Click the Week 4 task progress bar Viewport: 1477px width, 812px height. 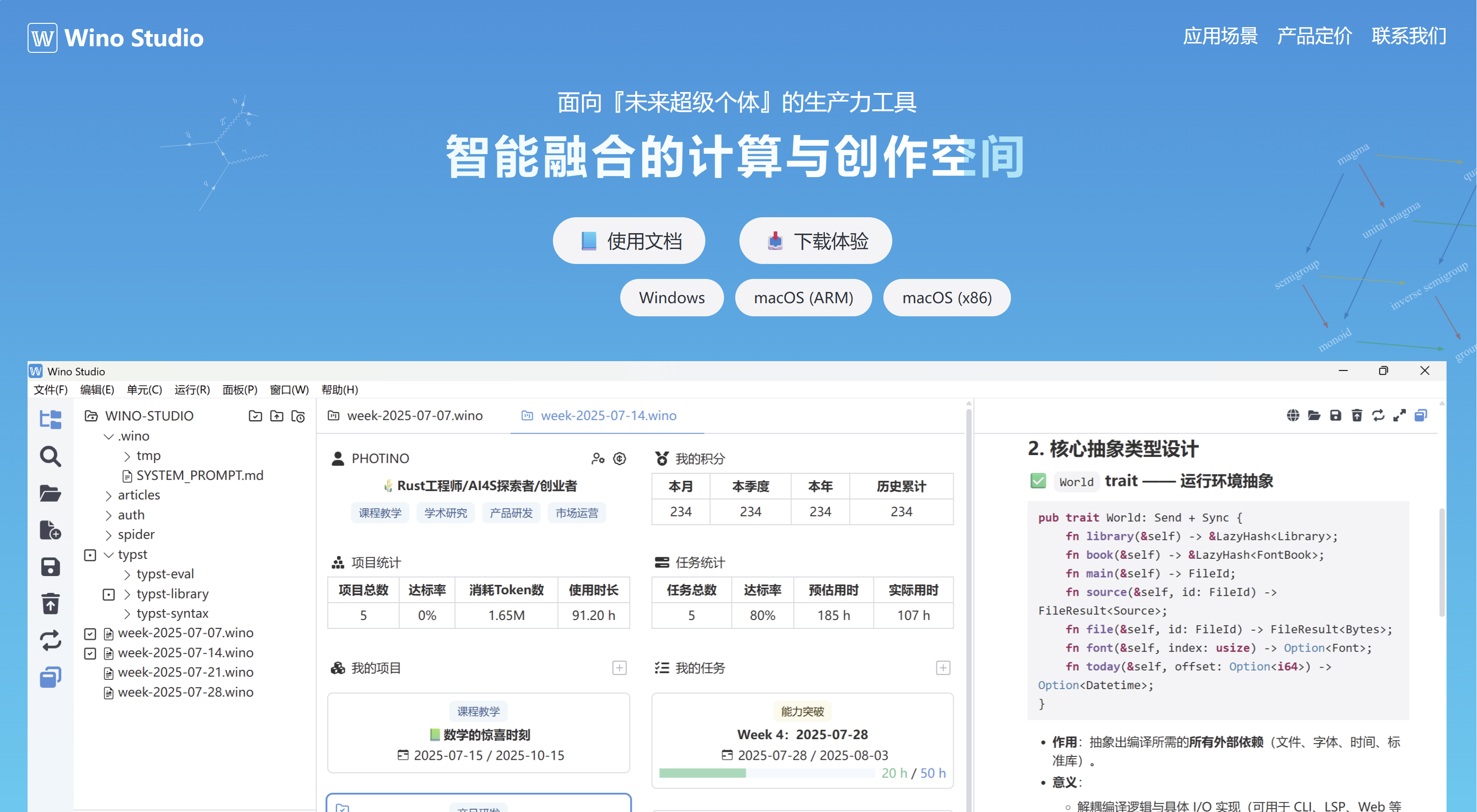[x=766, y=773]
